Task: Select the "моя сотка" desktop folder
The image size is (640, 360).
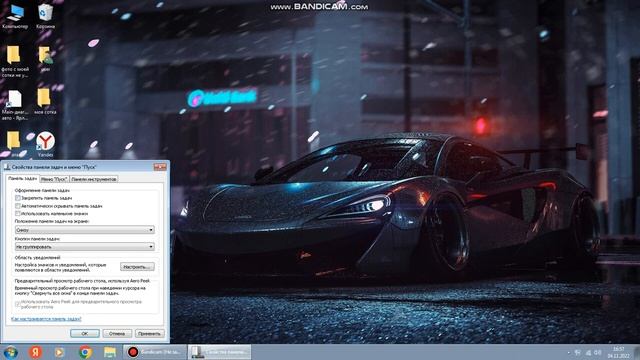Action: coord(45,102)
